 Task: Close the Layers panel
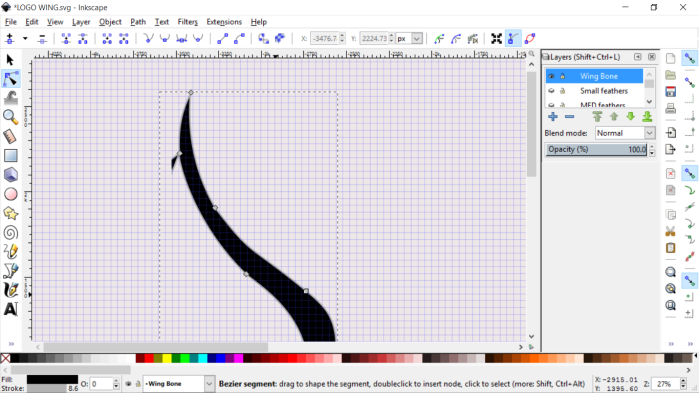coord(652,57)
